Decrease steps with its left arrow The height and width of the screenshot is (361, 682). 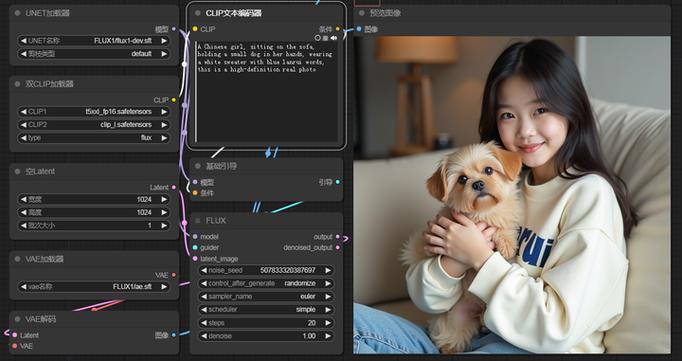point(204,323)
